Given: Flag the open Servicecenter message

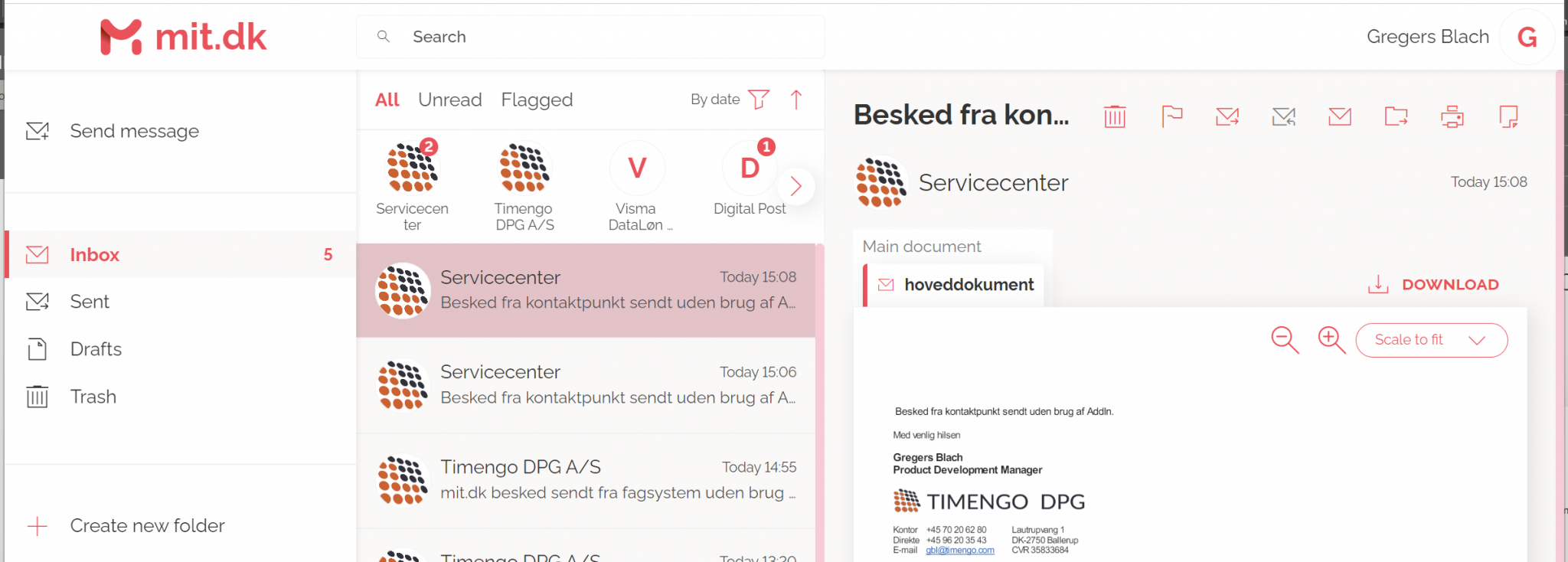Looking at the screenshot, I should [1171, 116].
